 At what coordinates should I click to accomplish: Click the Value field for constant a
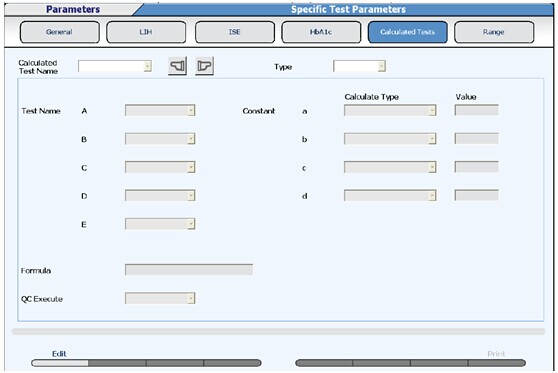click(477, 110)
